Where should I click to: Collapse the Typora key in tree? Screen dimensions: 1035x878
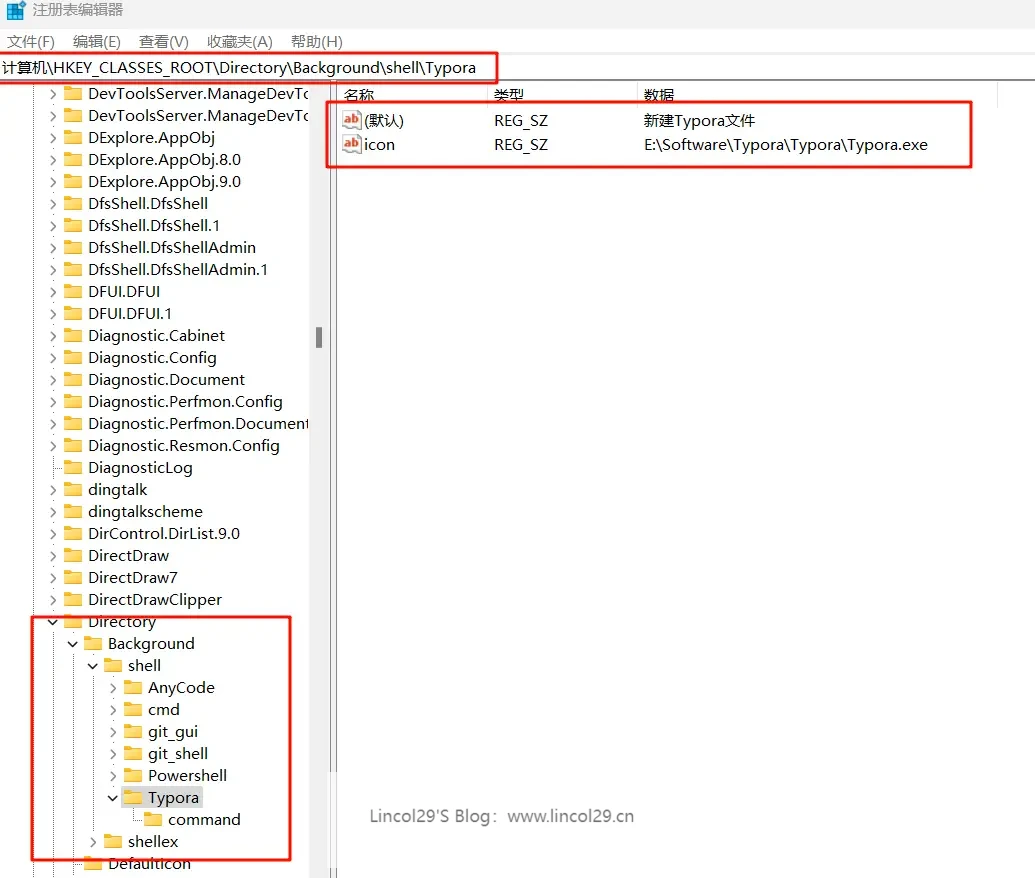[113, 797]
